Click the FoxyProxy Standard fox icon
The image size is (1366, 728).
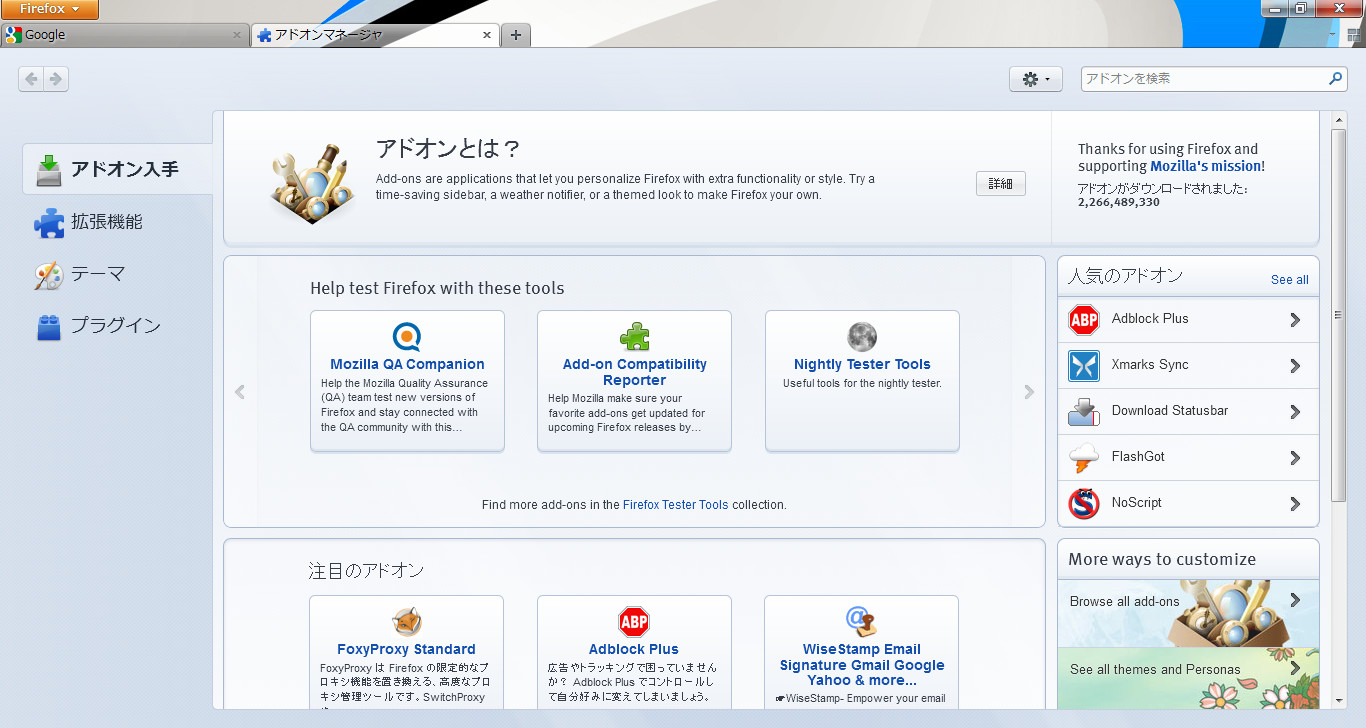click(x=407, y=622)
